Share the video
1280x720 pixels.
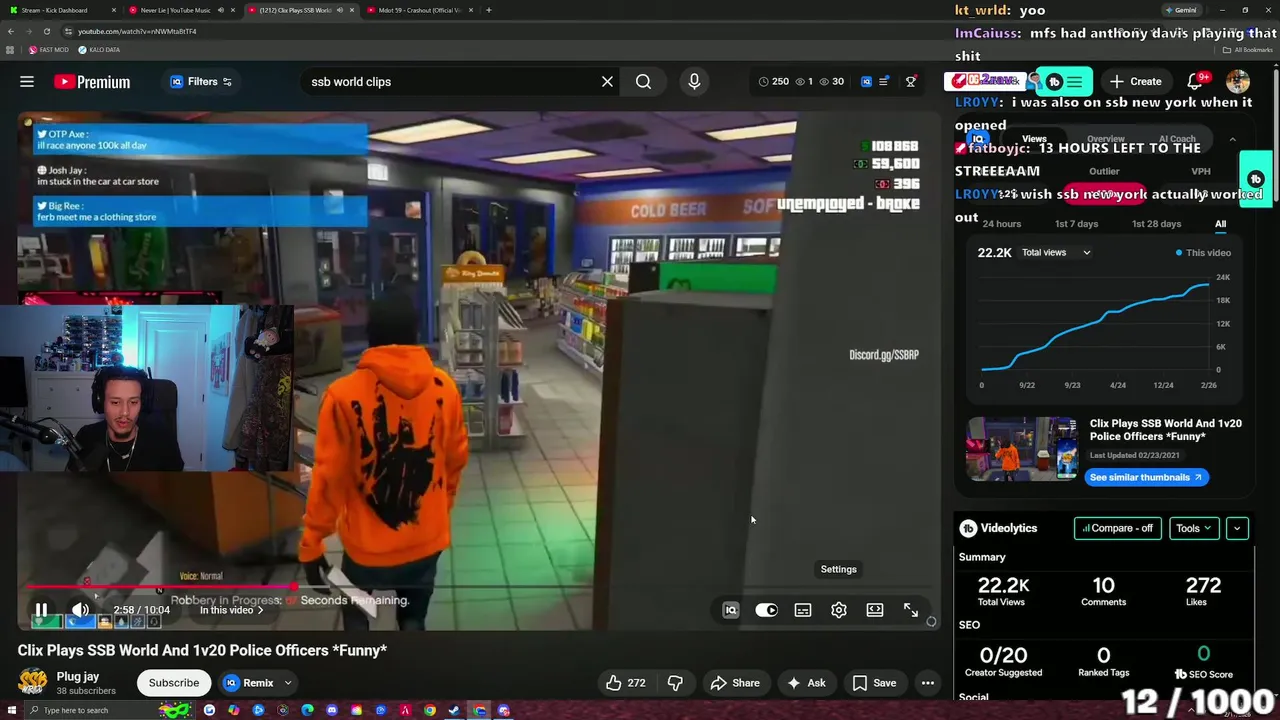click(x=735, y=683)
